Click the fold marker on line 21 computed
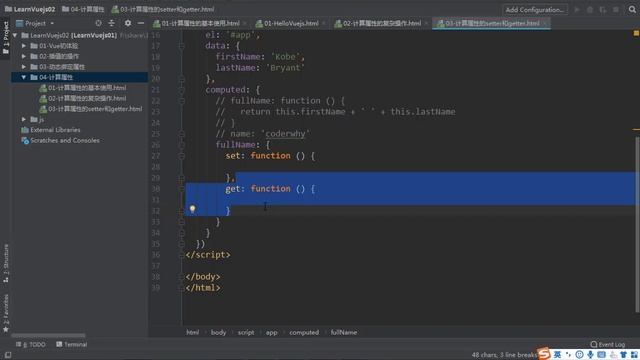The width and height of the screenshot is (640, 360). click(x=182, y=90)
